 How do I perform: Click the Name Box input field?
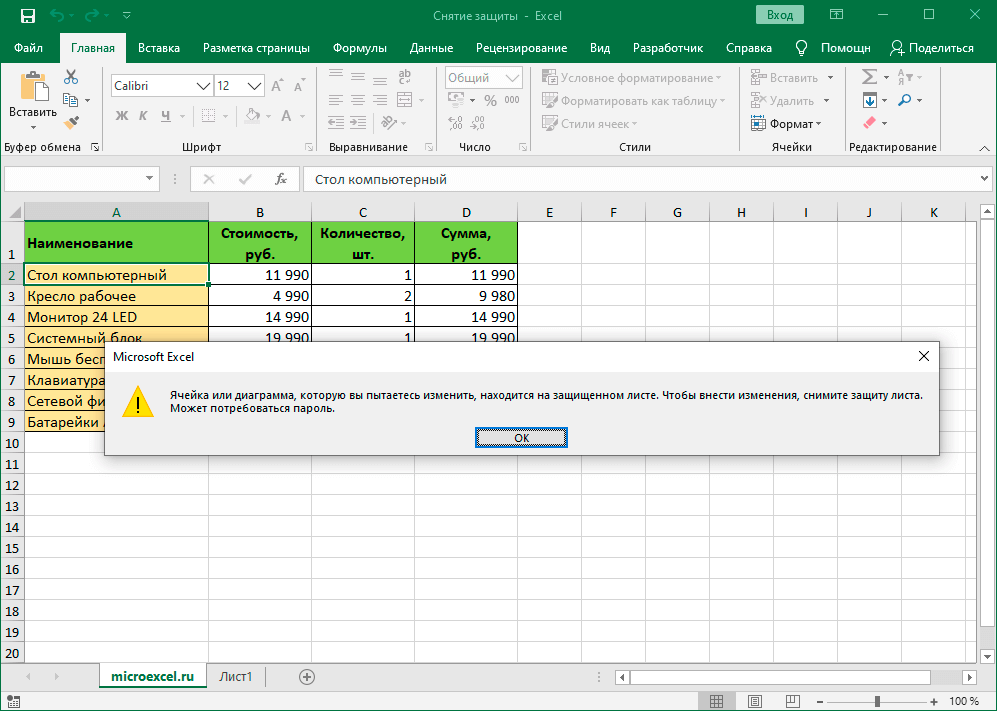click(74, 179)
